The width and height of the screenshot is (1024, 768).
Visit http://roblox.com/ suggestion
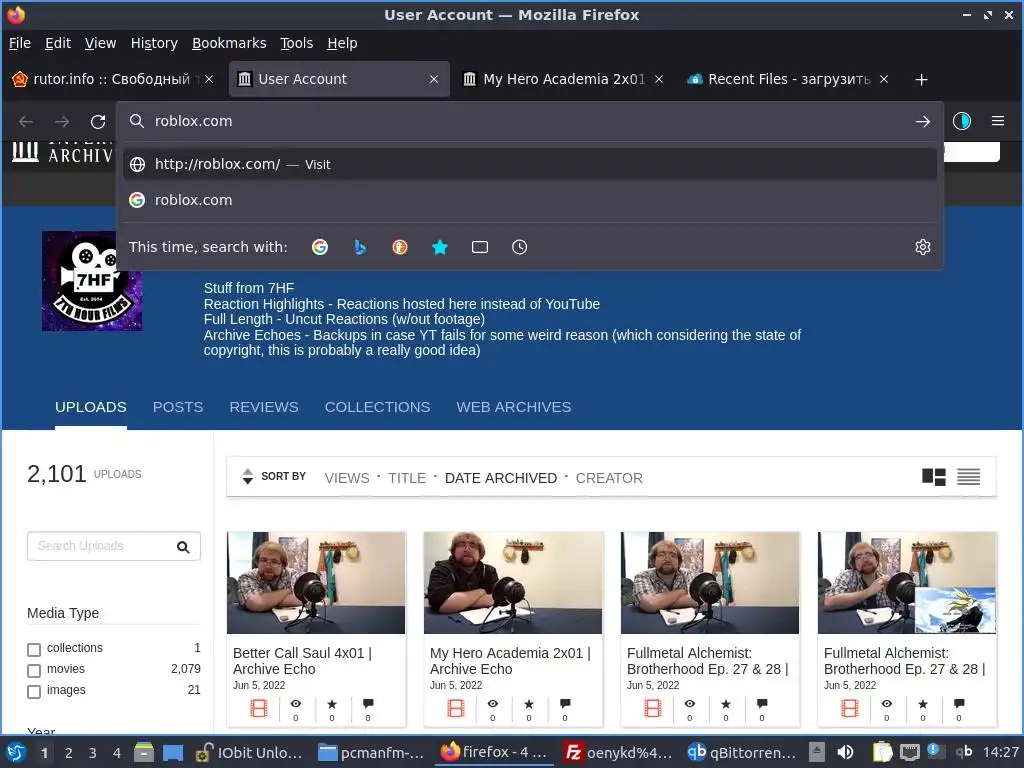tap(530, 165)
